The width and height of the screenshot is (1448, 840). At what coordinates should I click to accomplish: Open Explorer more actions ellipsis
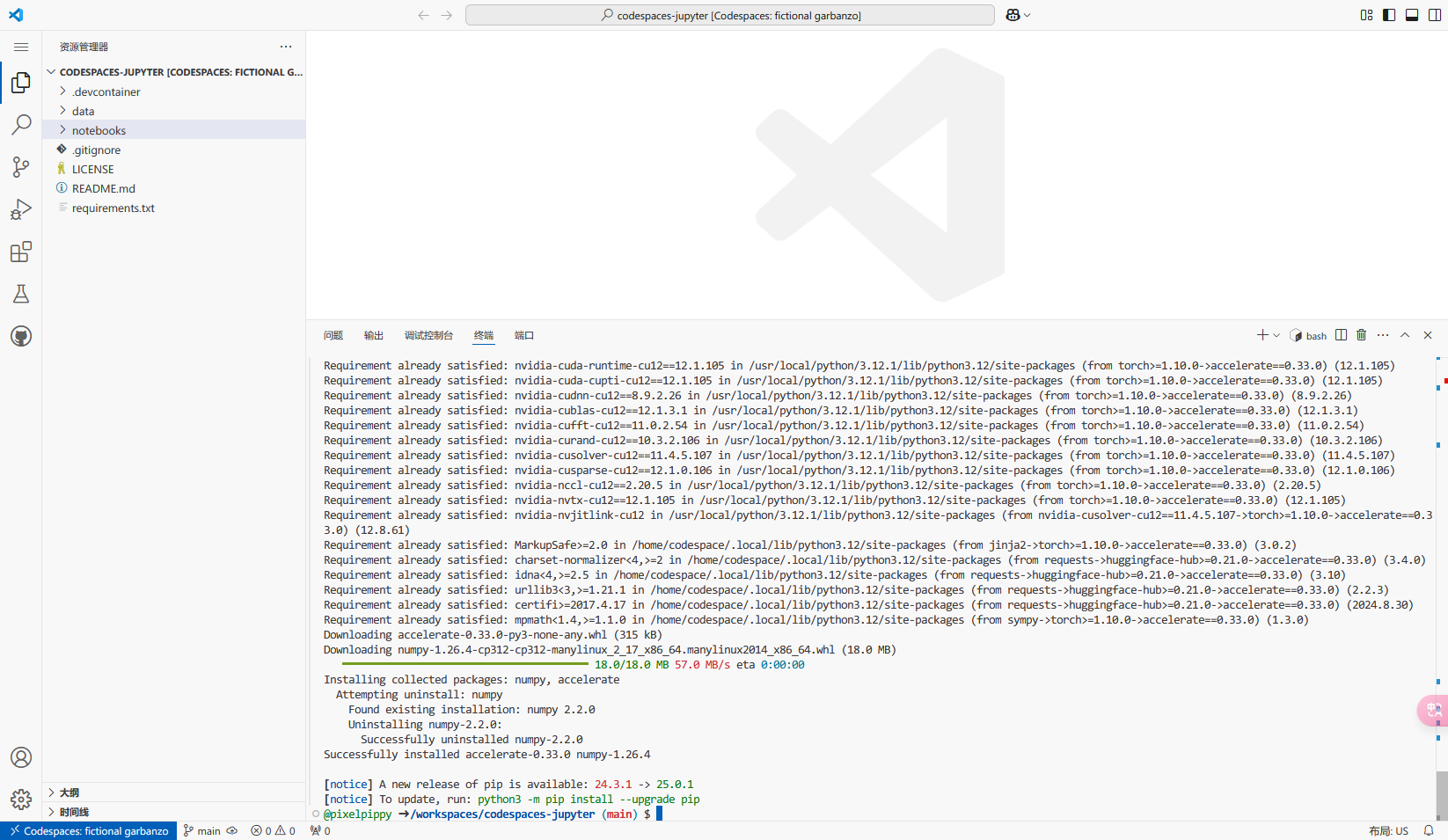[x=286, y=47]
